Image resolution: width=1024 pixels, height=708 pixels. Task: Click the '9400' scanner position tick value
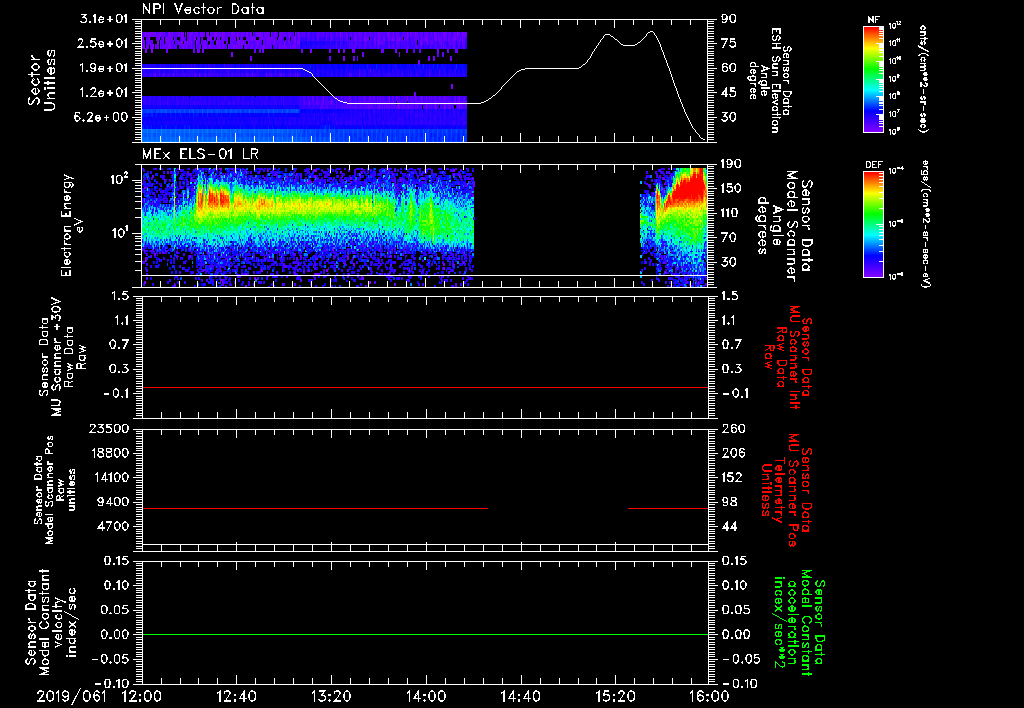point(112,502)
